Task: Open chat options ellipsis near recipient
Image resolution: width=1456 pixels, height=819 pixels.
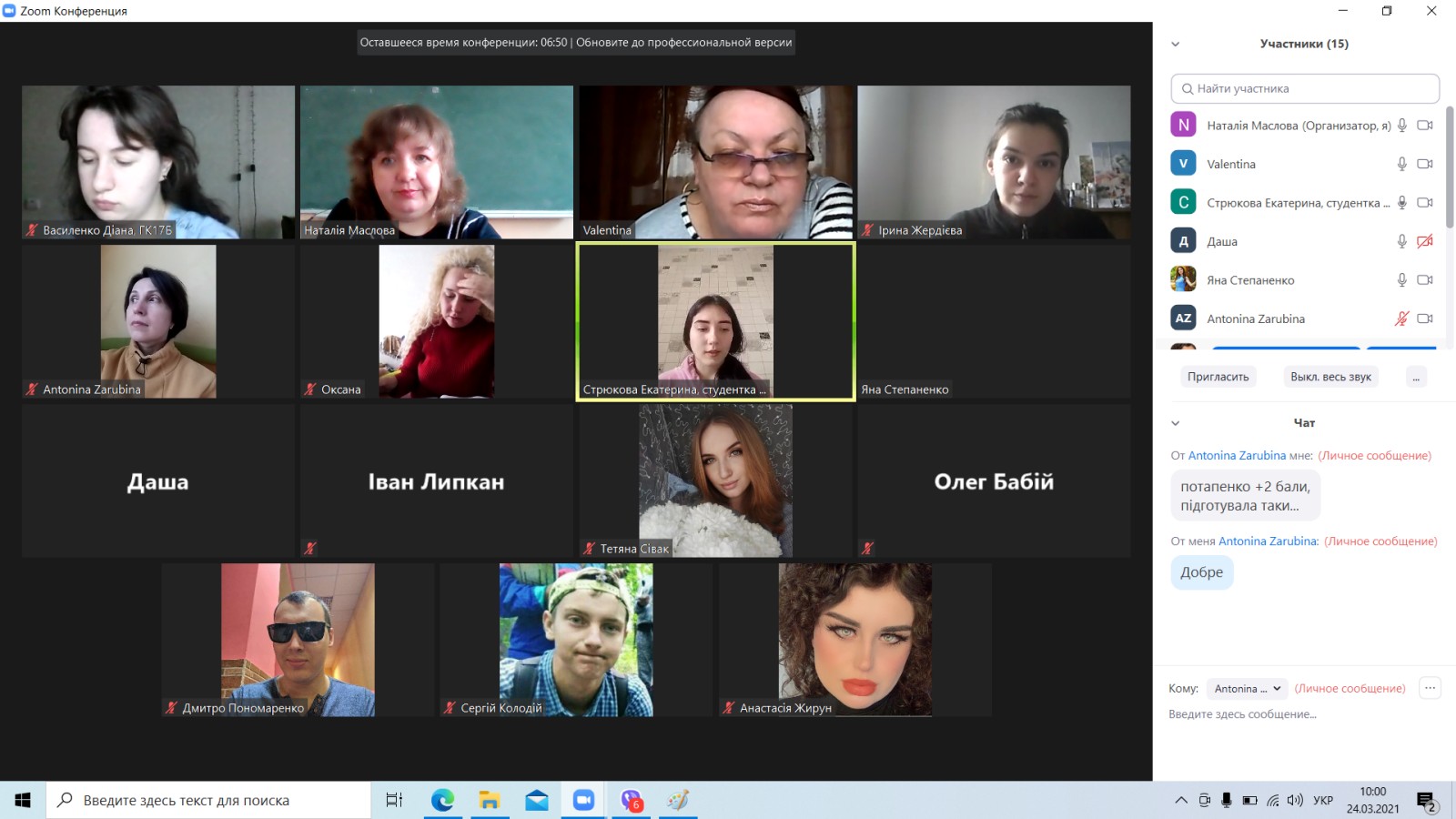Action: (1430, 688)
